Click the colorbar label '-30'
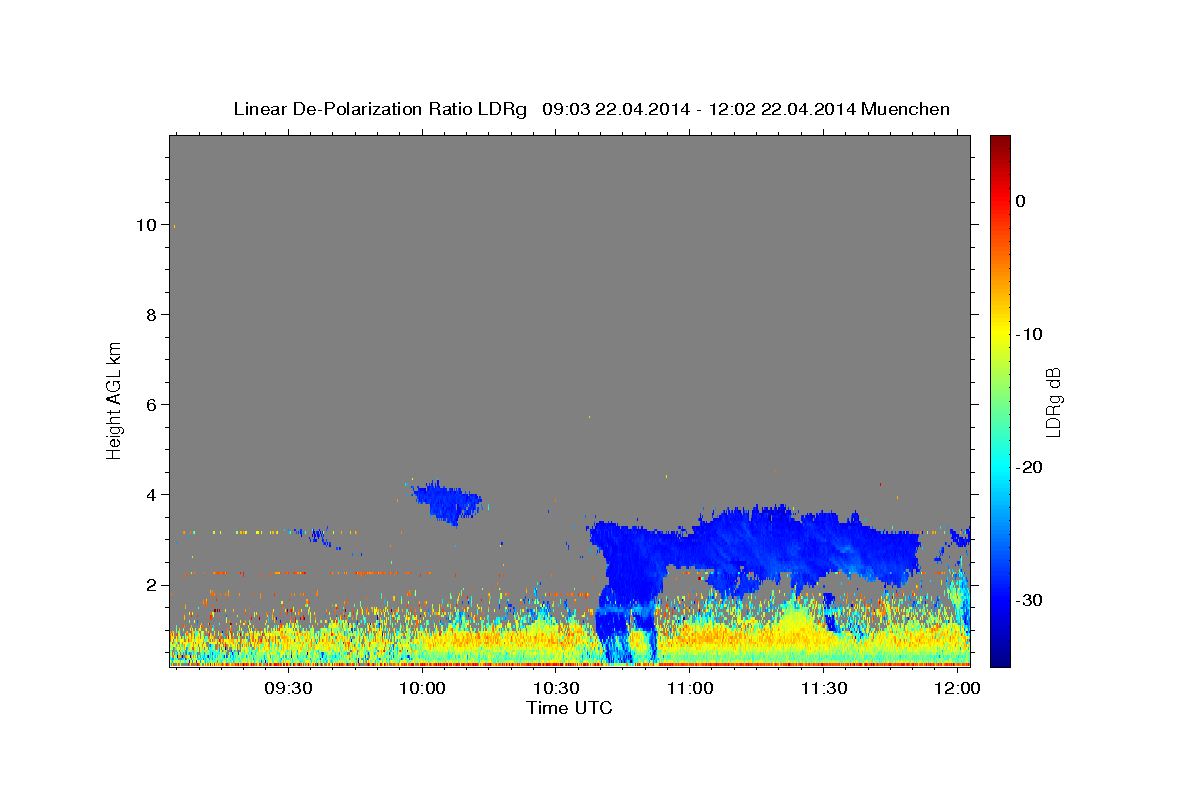 1030,600
